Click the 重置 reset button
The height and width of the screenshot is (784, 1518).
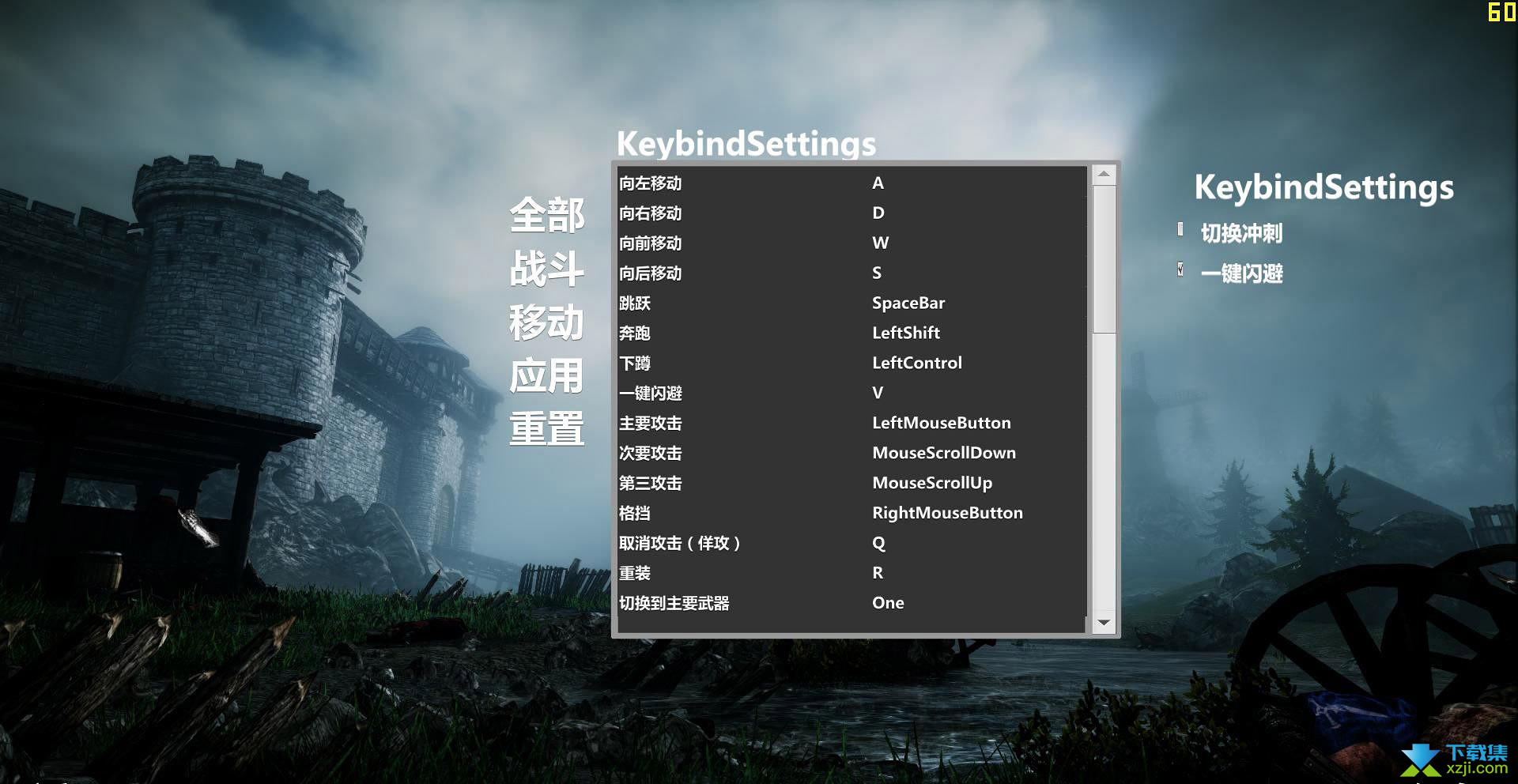[x=547, y=428]
